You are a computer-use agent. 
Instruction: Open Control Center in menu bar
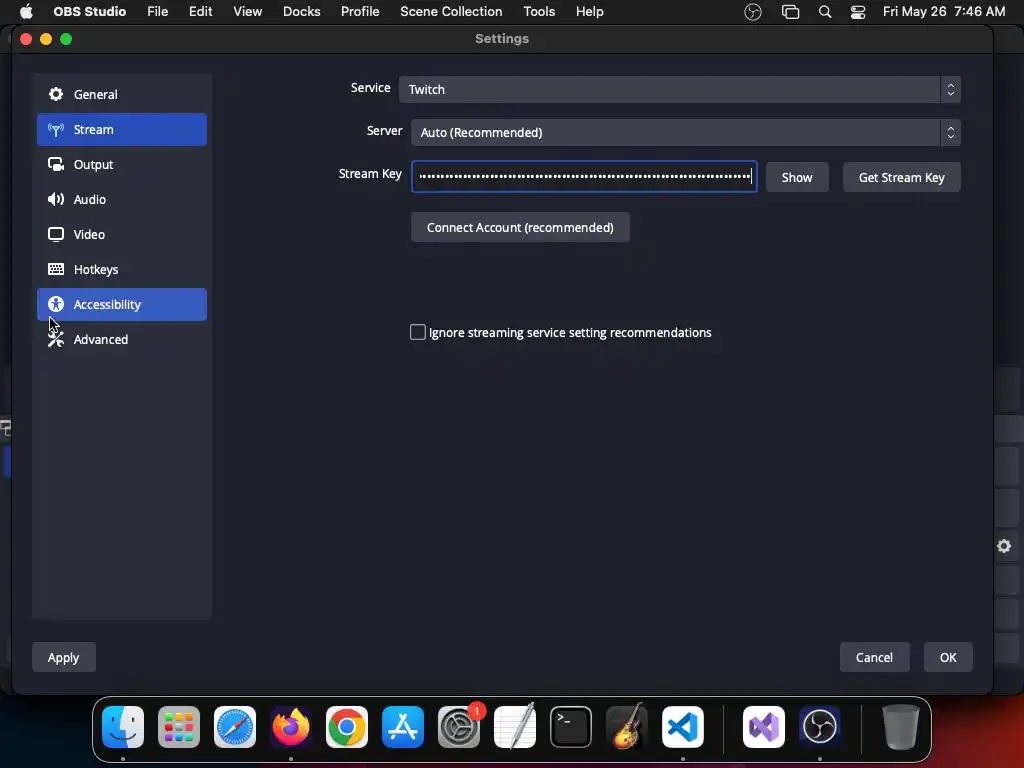pos(857,12)
